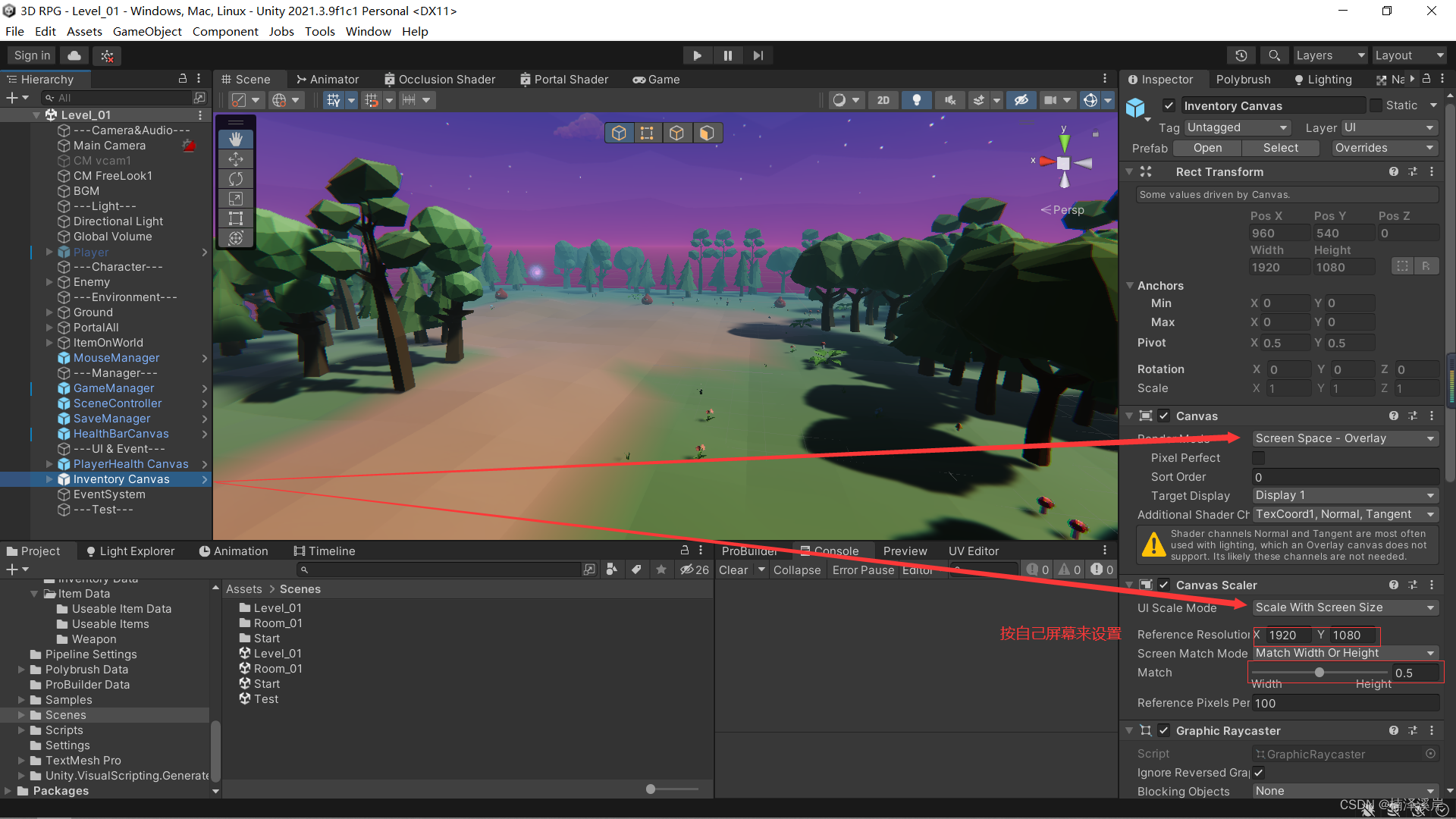Expand the Enemy object in Hierarchy

click(49, 282)
